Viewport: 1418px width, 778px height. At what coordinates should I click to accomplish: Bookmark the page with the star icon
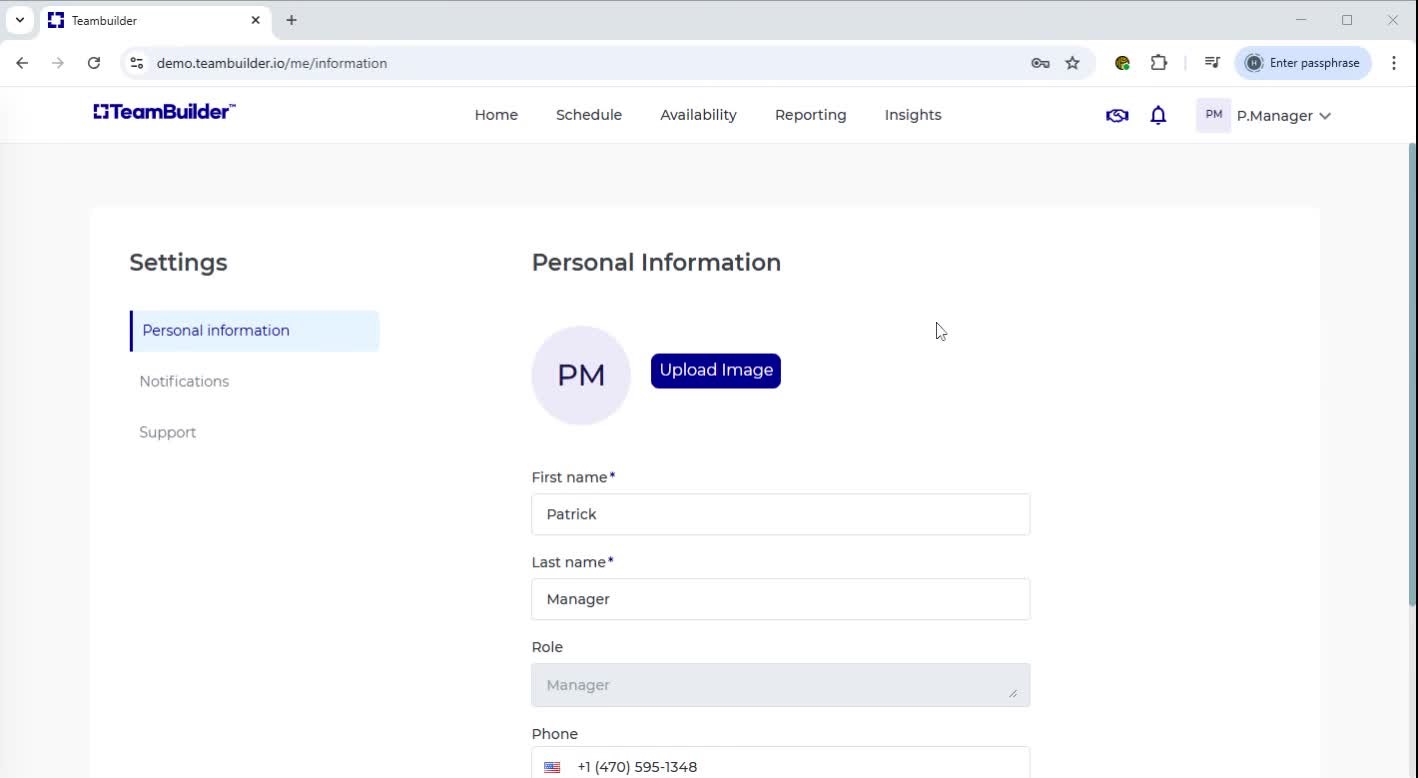point(1072,62)
